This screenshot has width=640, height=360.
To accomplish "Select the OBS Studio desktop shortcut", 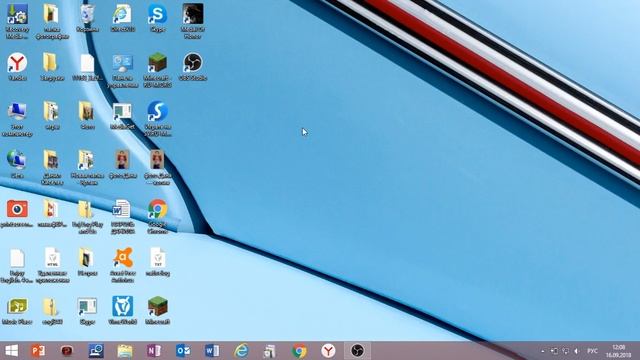I will point(193,67).
